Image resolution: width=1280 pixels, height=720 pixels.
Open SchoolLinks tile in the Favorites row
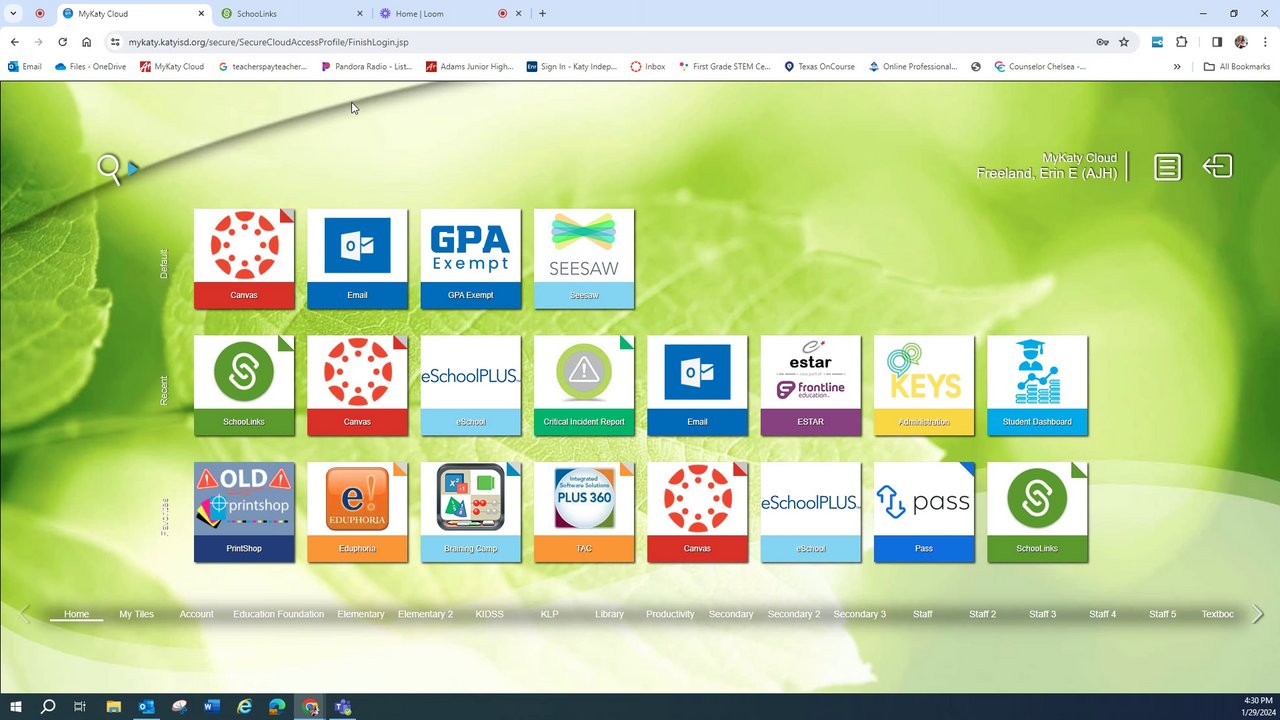click(1037, 512)
